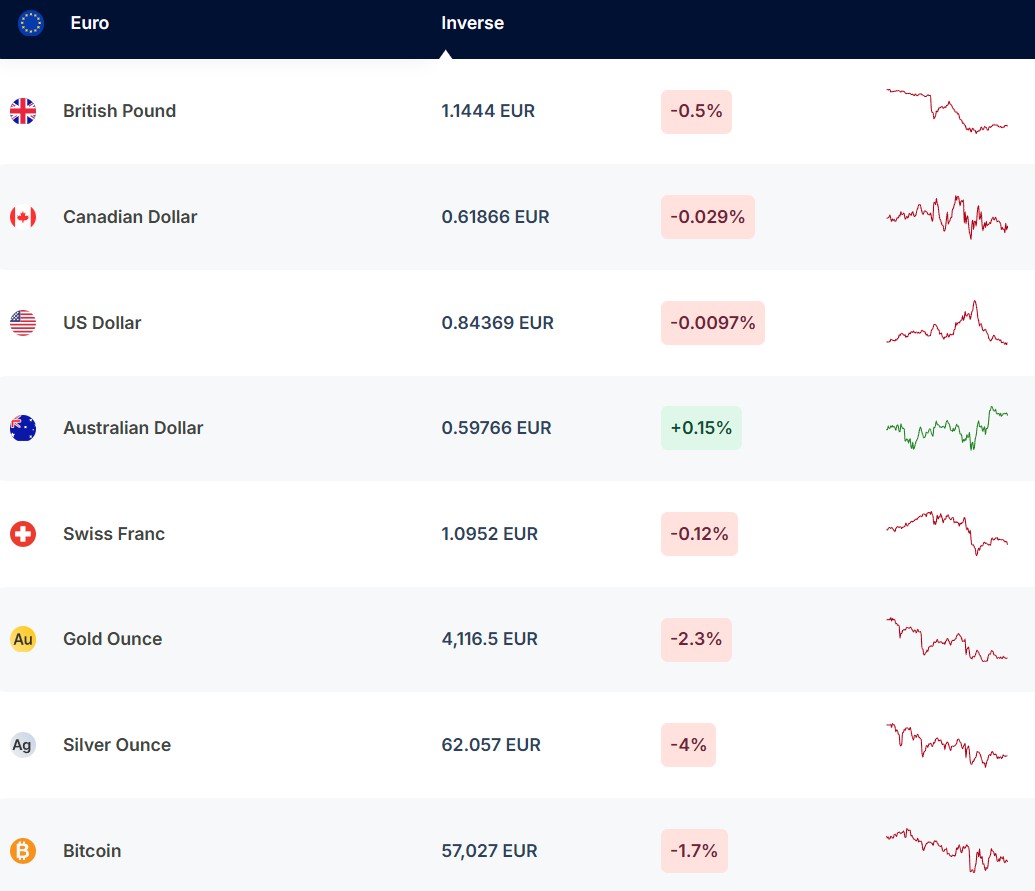
Task: Click the Canadian flag icon
Action: click(x=23, y=217)
